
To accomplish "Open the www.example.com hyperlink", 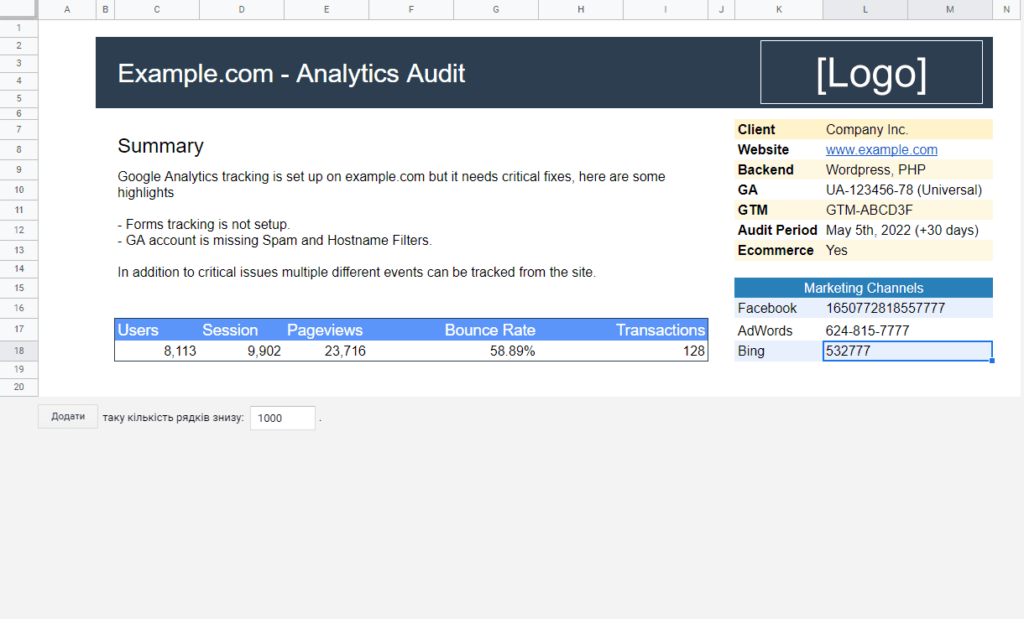I will tap(881, 149).
